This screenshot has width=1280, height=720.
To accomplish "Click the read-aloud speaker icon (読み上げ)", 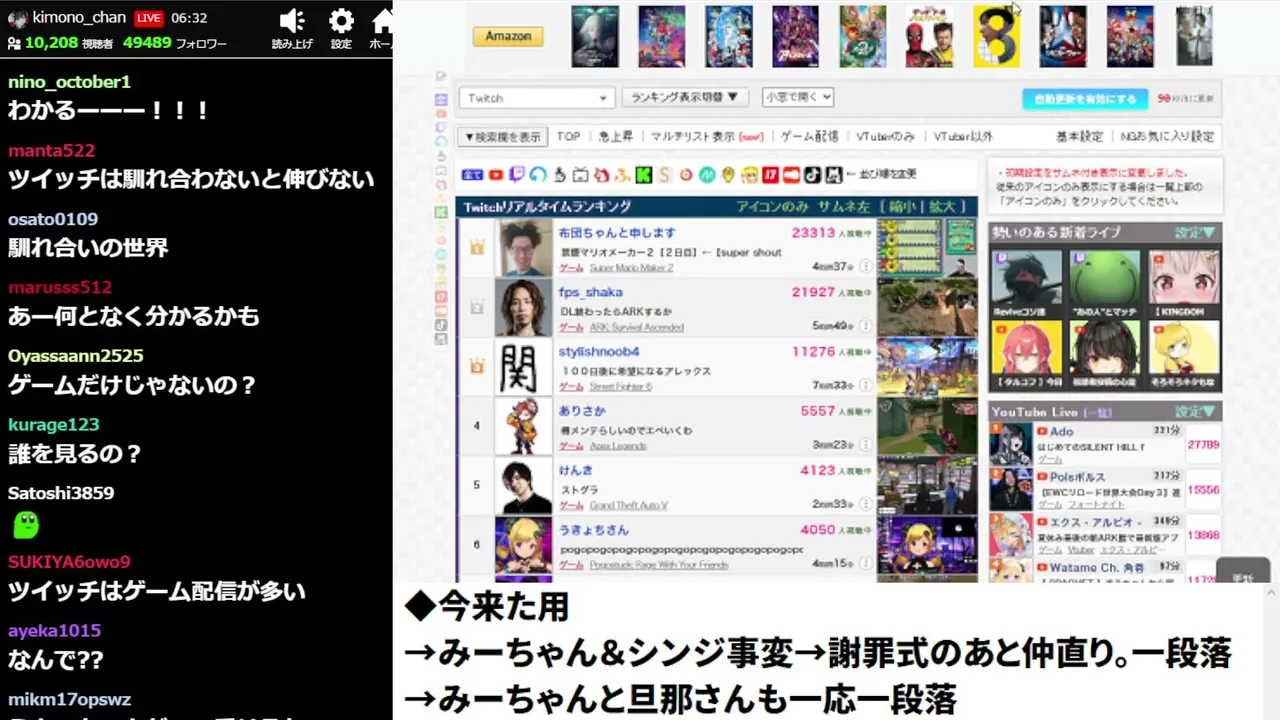I will tap(292, 21).
